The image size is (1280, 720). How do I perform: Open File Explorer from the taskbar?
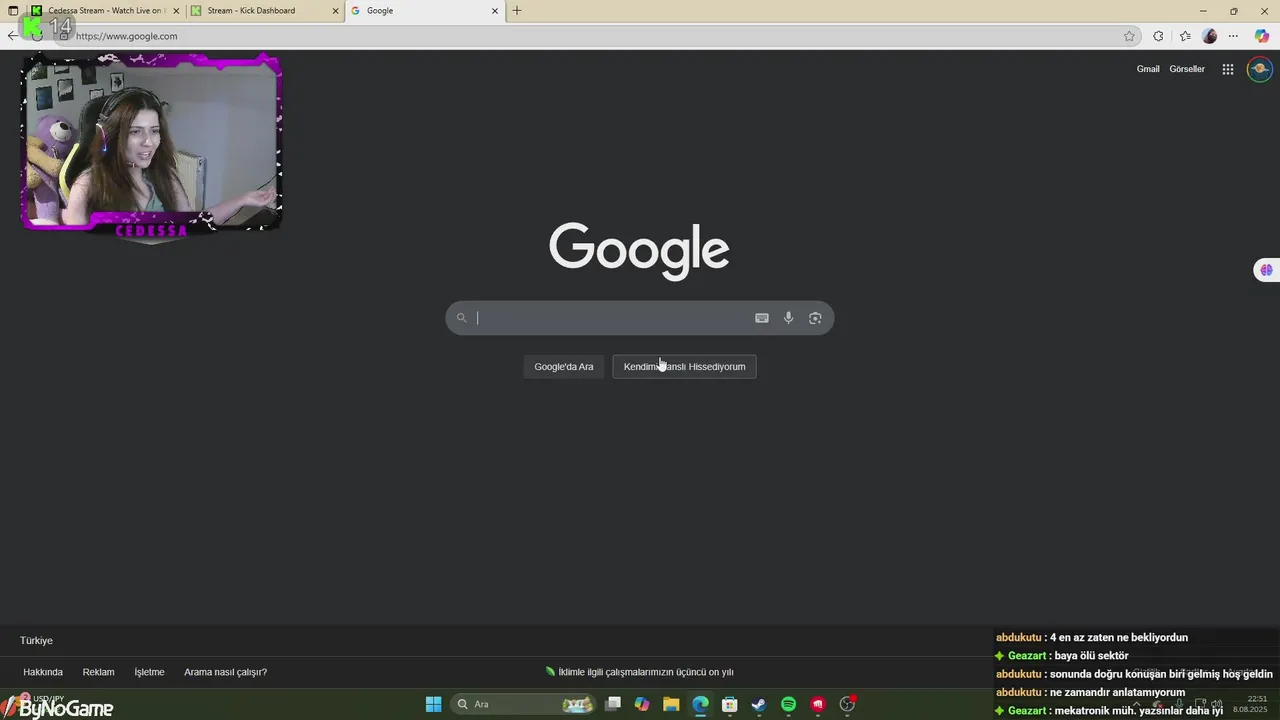pos(671,704)
